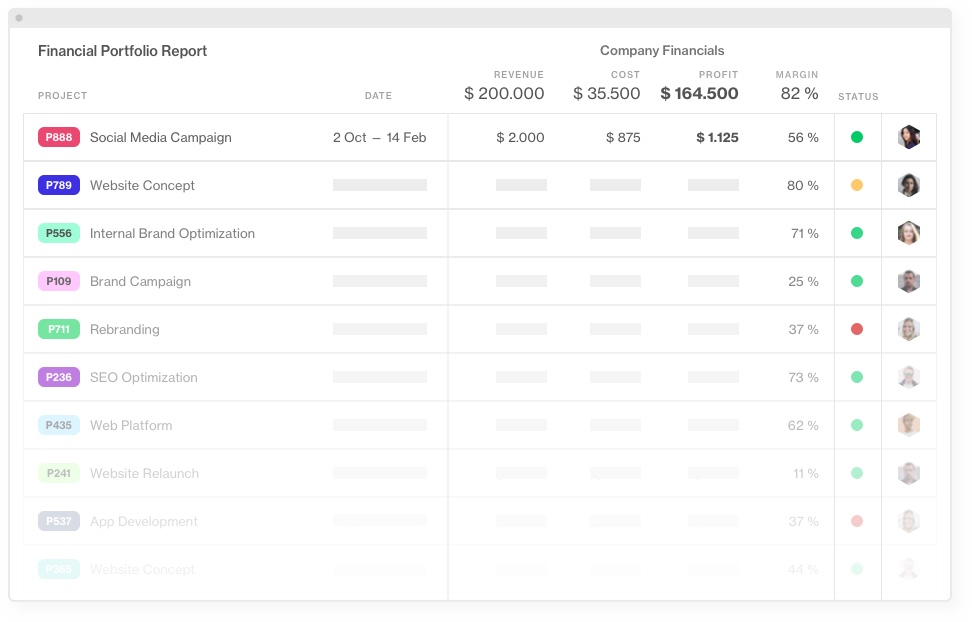Click the P109 Brand Campaign badge
Viewport: 972px width, 622px height.
(x=58, y=281)
